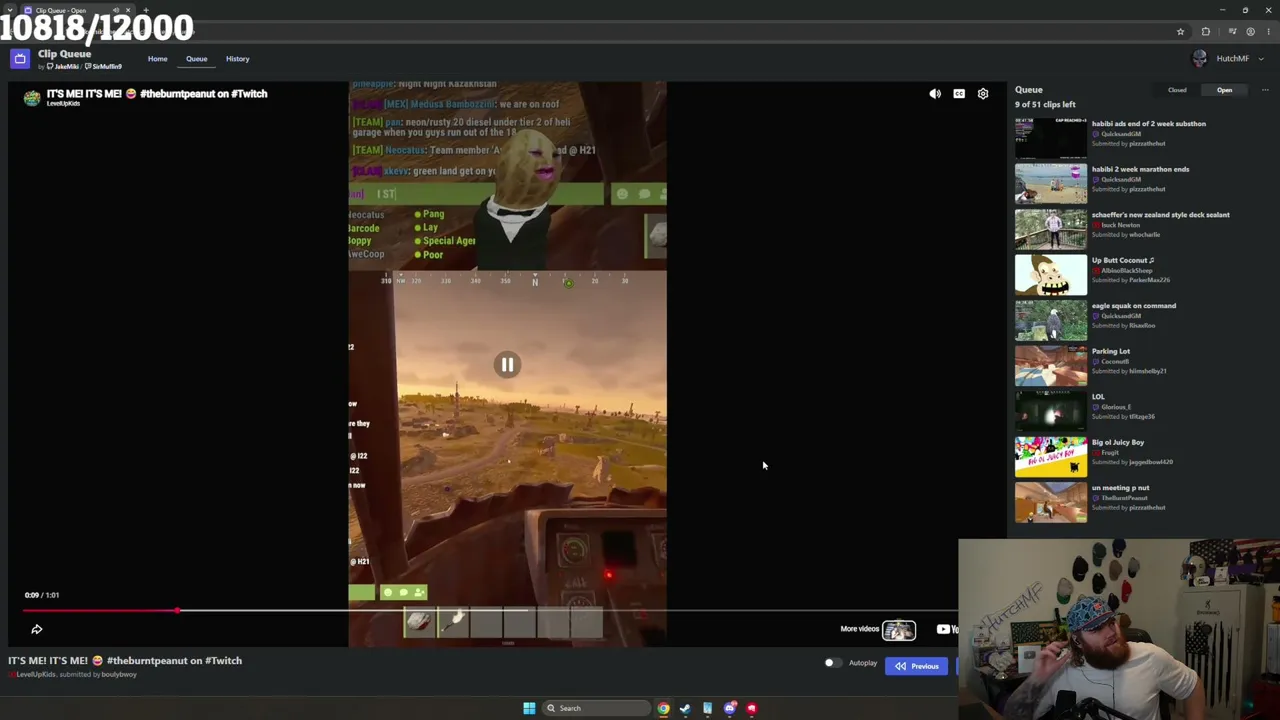Viewport: 1280px width, 720px height.
Task: Open Google Chrome from the taskbar
Action: coord(663,708)
